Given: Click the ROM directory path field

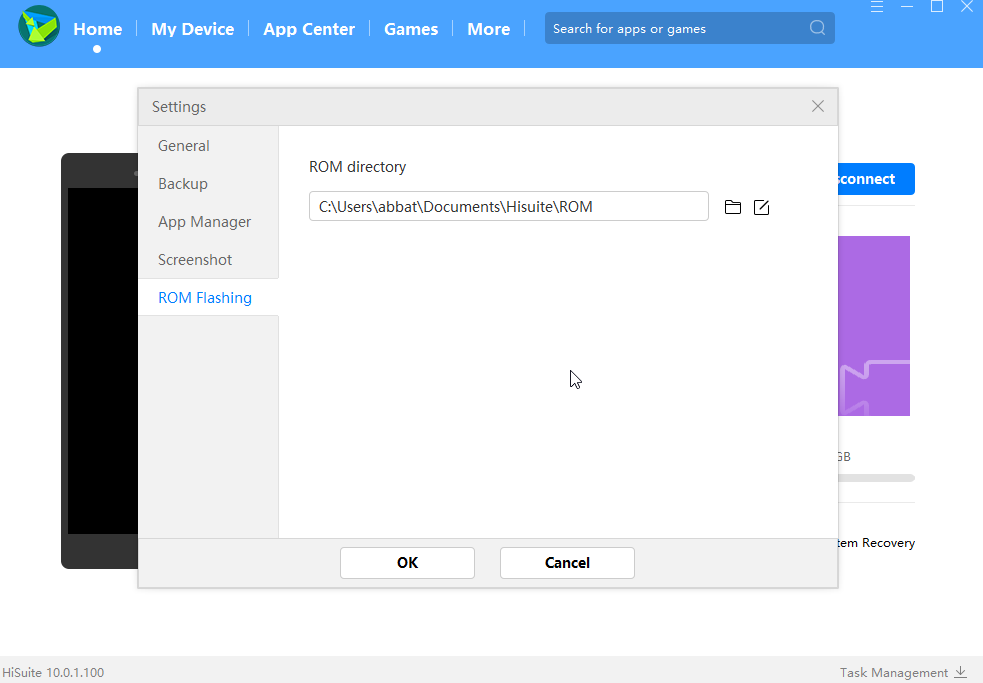Looking at the screenshot, I should [508, 207].
